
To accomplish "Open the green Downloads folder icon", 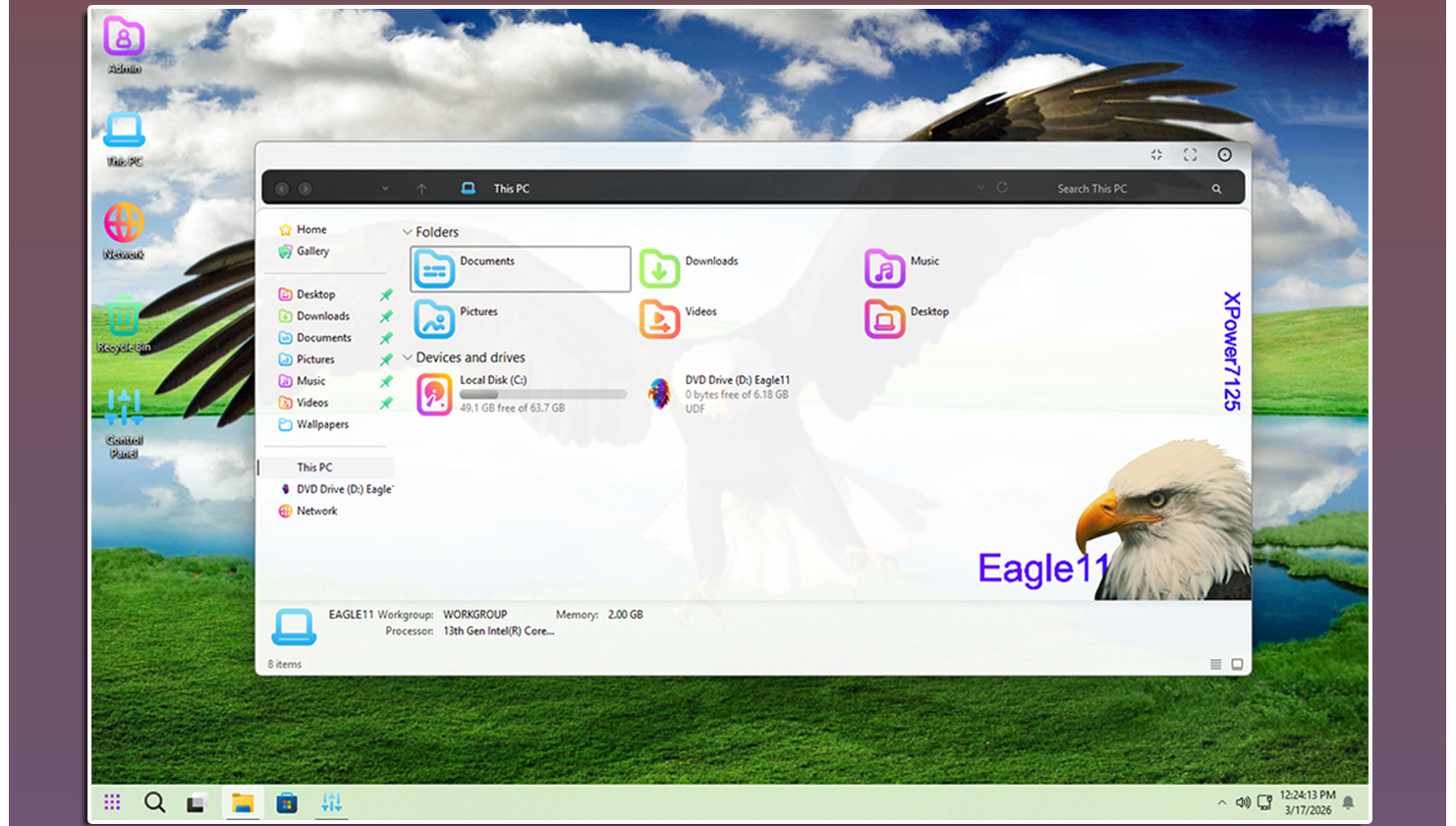I will [x=659, y=268].
